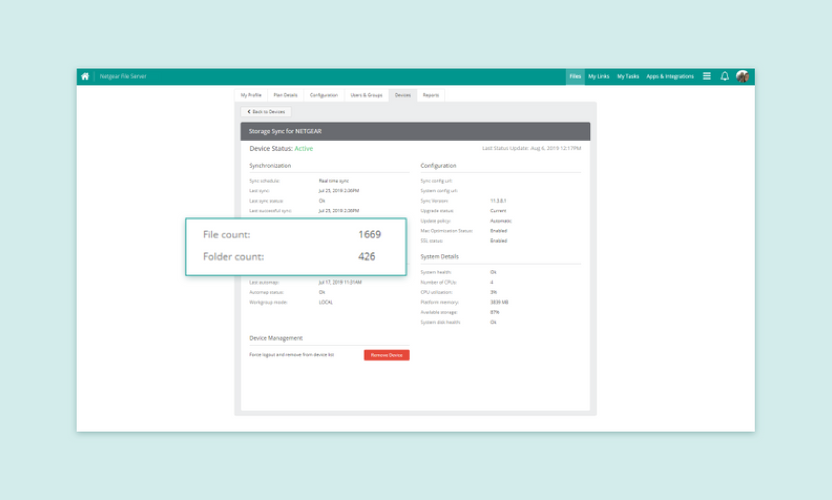Switch to the Reports tab
Image resolution: width=832 pixels, height=500 pixels.
(x=431, y=95)
